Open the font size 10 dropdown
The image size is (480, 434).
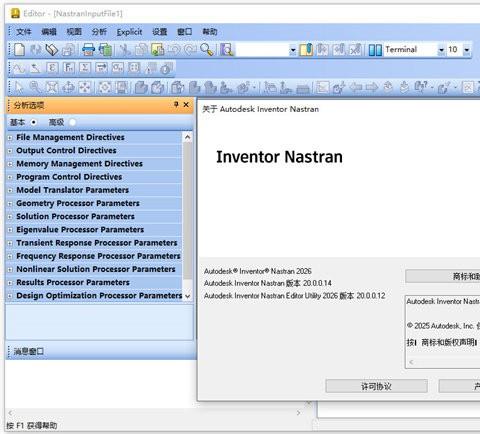point(467,50)
